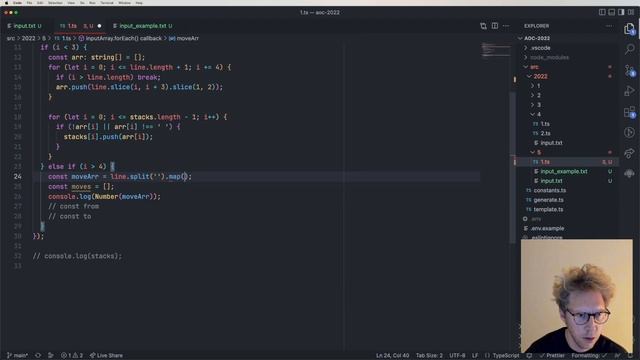The image size is (640, 360).
Task: Open the Extensions view
Action: pyautogui.click(x=629, y=111)
